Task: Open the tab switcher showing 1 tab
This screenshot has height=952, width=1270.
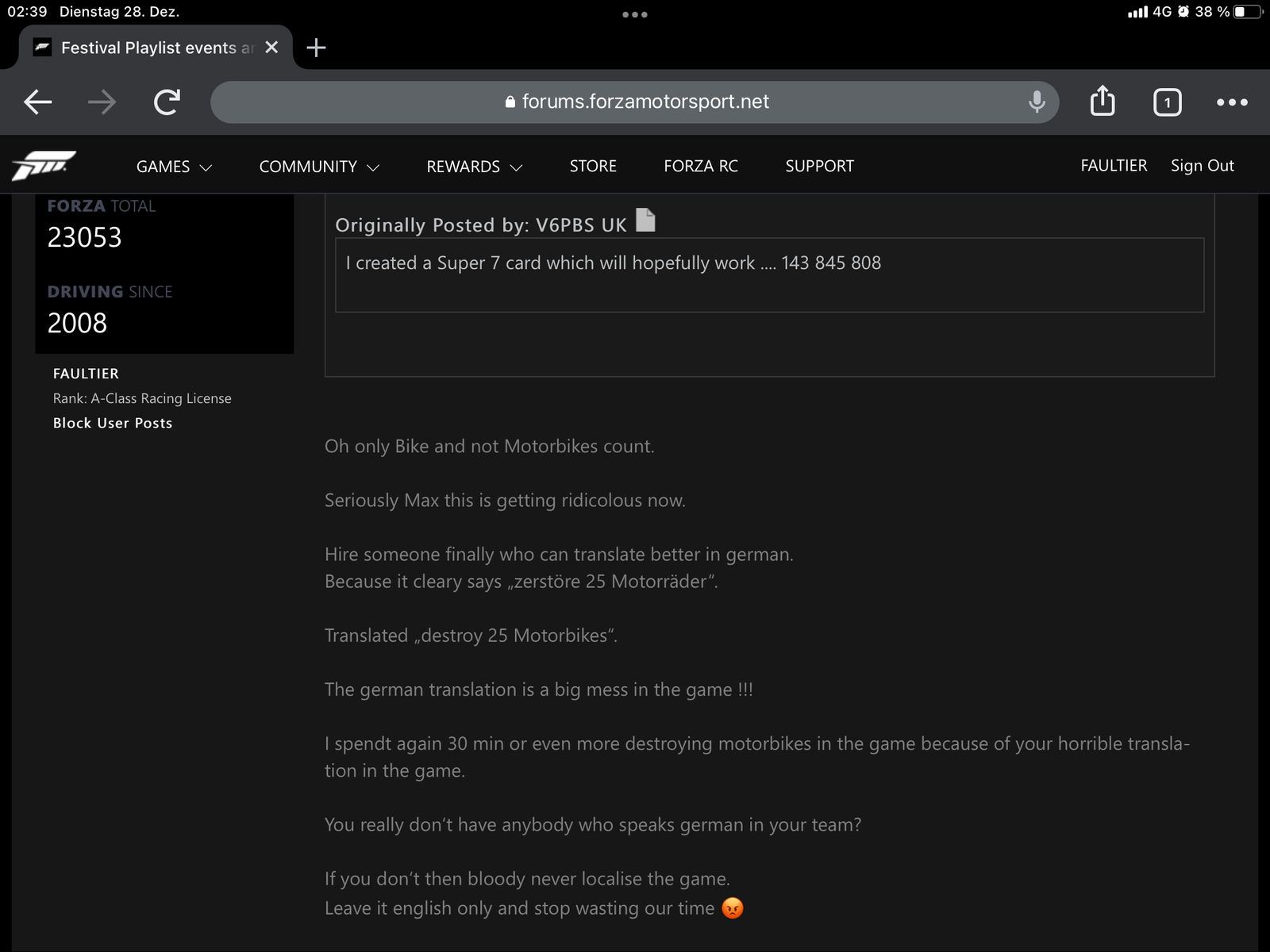Action: click(x=1167, y=102)
